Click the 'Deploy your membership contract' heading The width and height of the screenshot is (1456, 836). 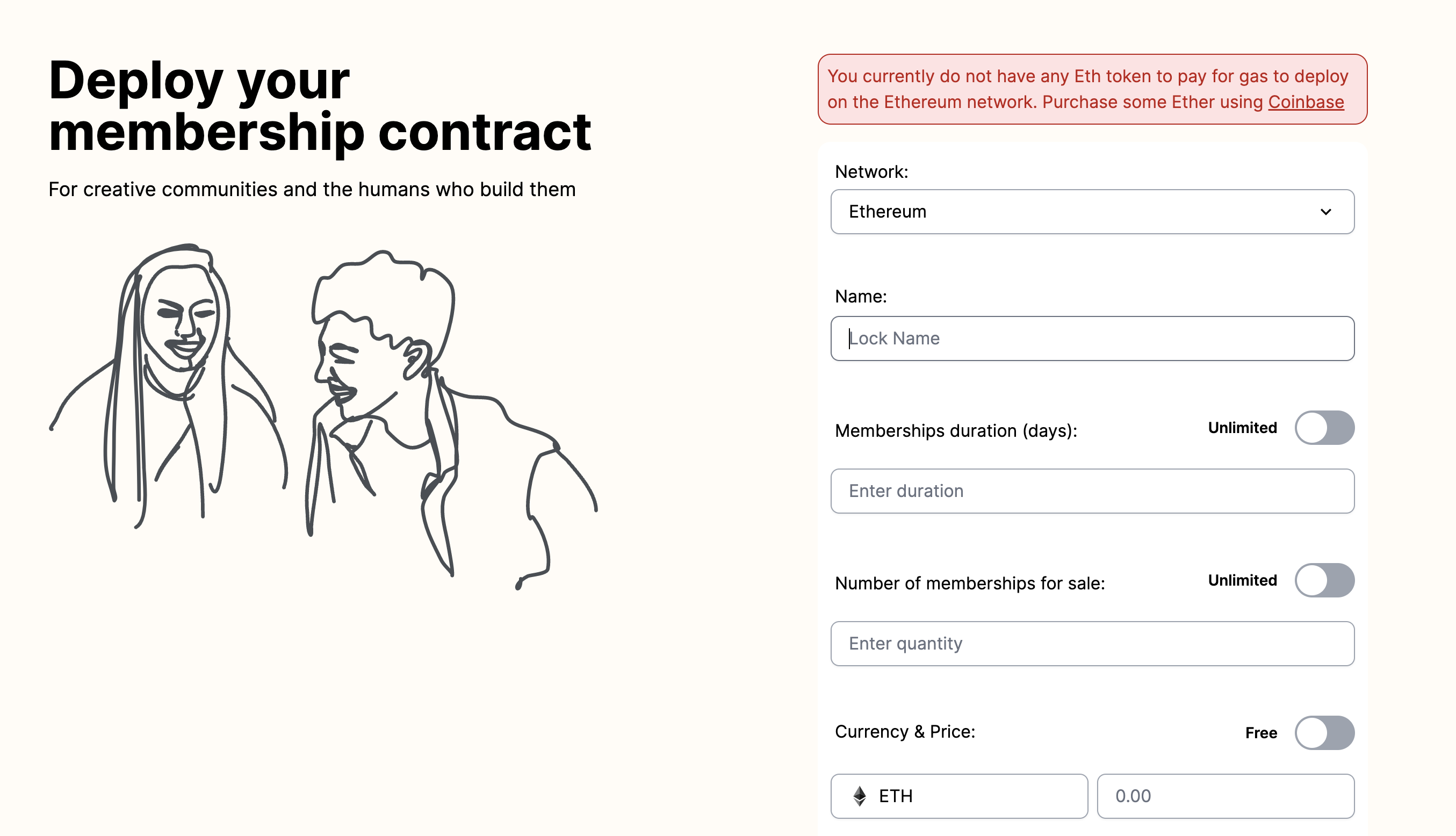(319, 106)
